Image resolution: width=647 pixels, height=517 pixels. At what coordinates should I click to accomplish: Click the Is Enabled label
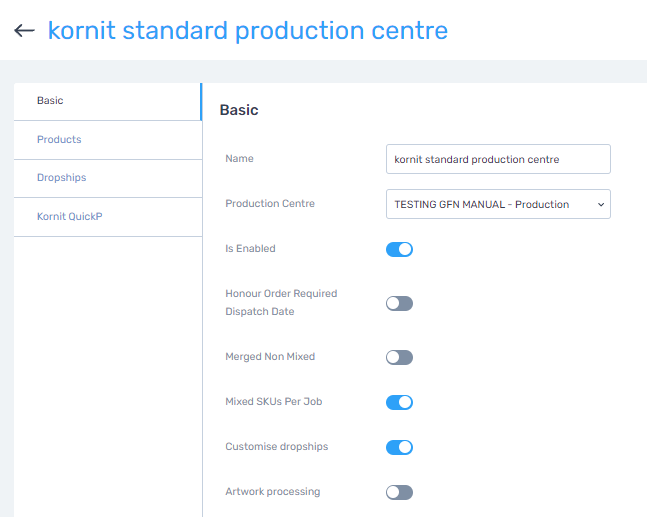coord(250,248)
